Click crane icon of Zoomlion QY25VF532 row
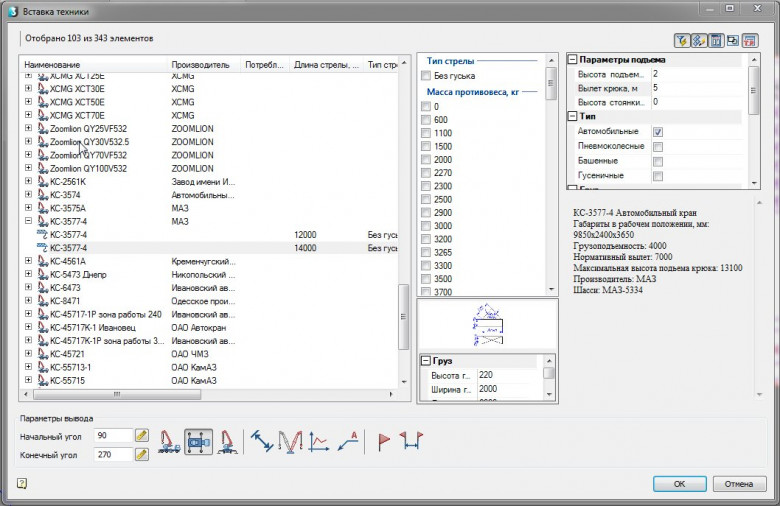Screen dimensions: 780x506 [43, 128]
